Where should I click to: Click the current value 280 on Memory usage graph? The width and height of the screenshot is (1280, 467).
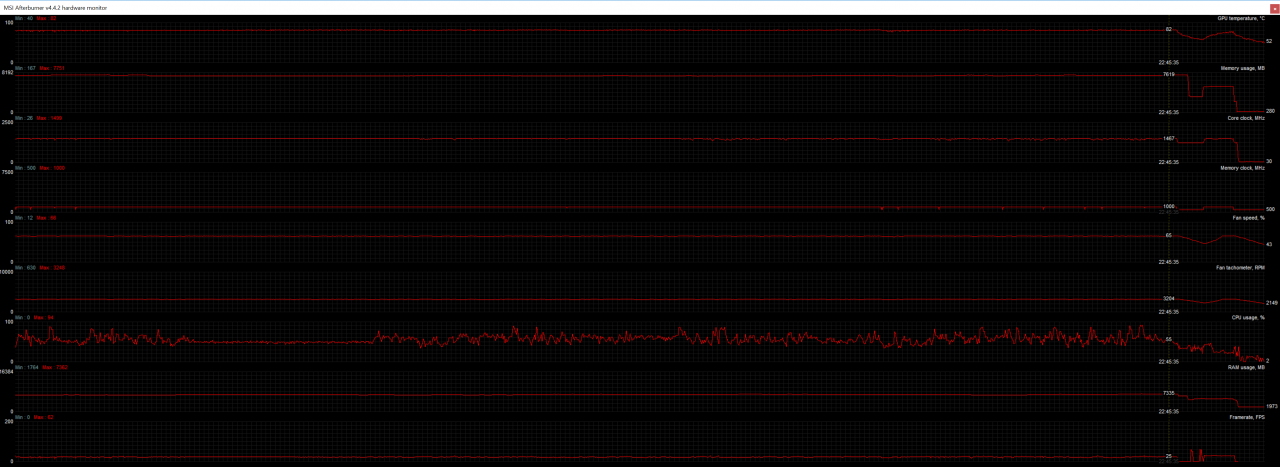[x=1270, y=111]
